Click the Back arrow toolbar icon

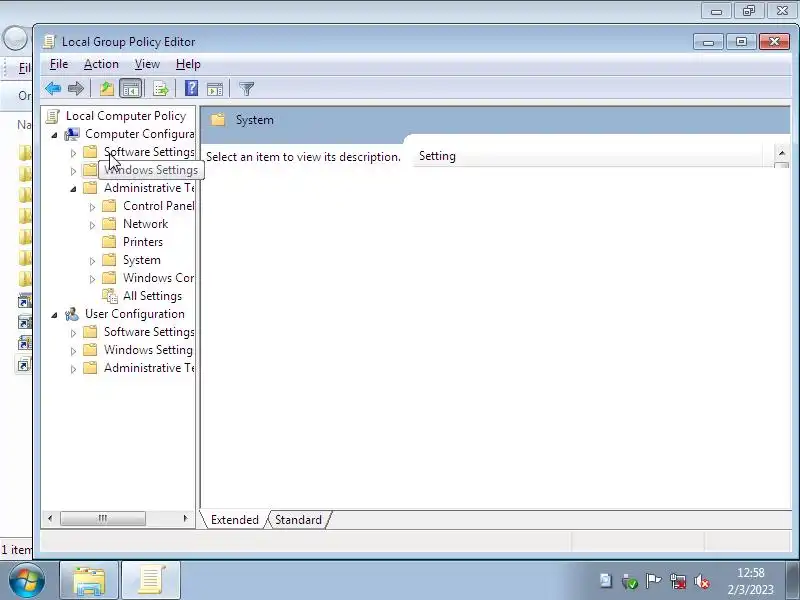click(x=53, y=89)
